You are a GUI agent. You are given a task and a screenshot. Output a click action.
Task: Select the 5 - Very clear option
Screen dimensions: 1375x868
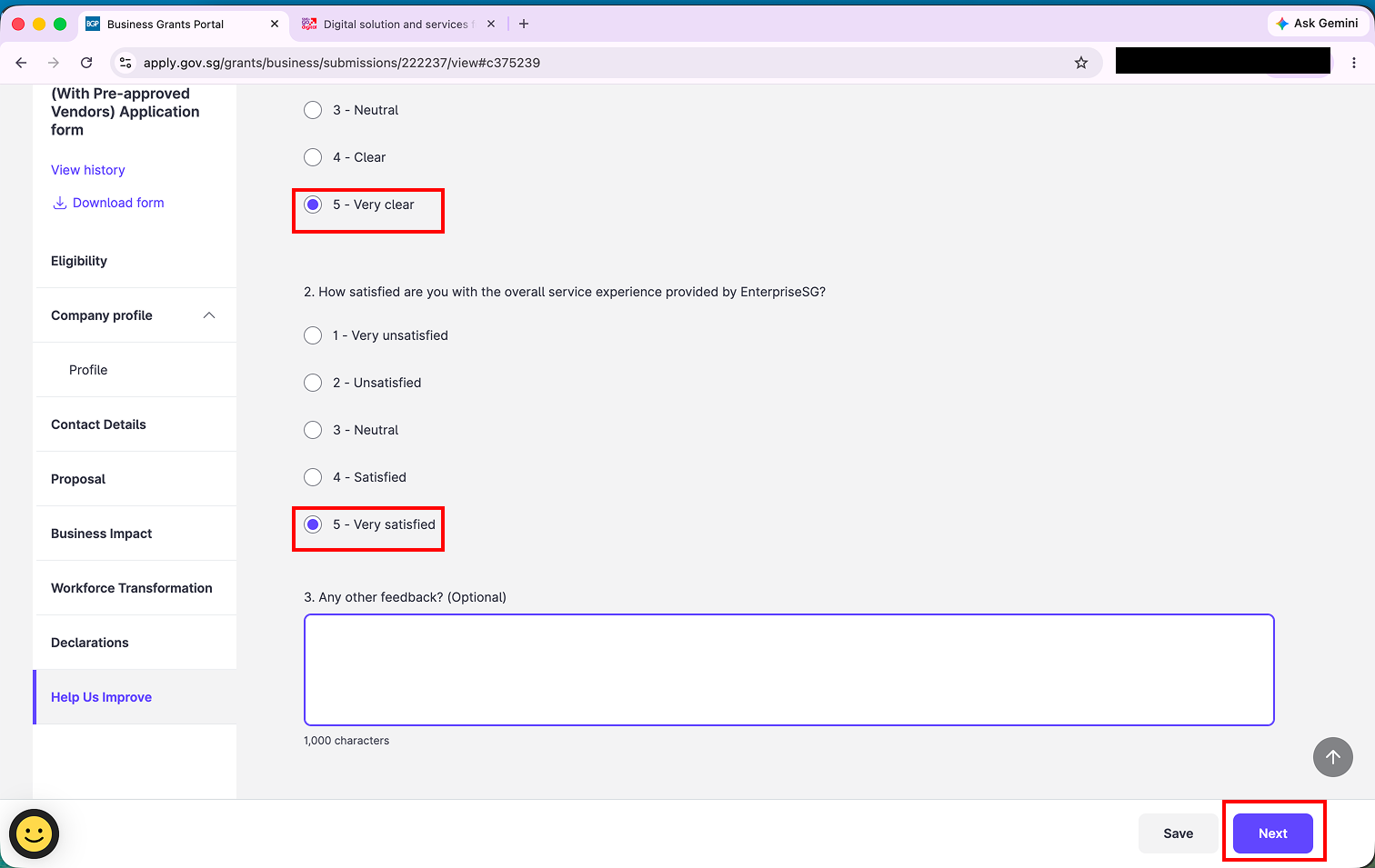tap(313, 205)
